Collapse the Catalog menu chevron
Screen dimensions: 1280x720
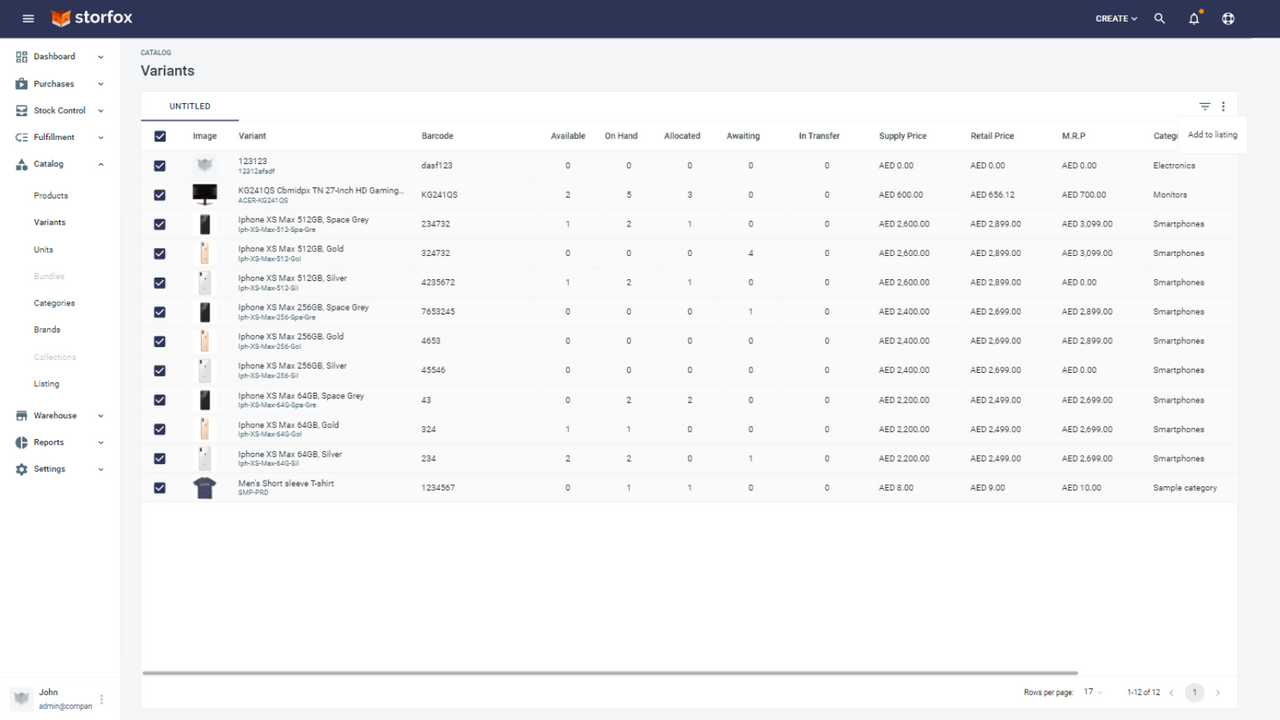pos(101,164)
